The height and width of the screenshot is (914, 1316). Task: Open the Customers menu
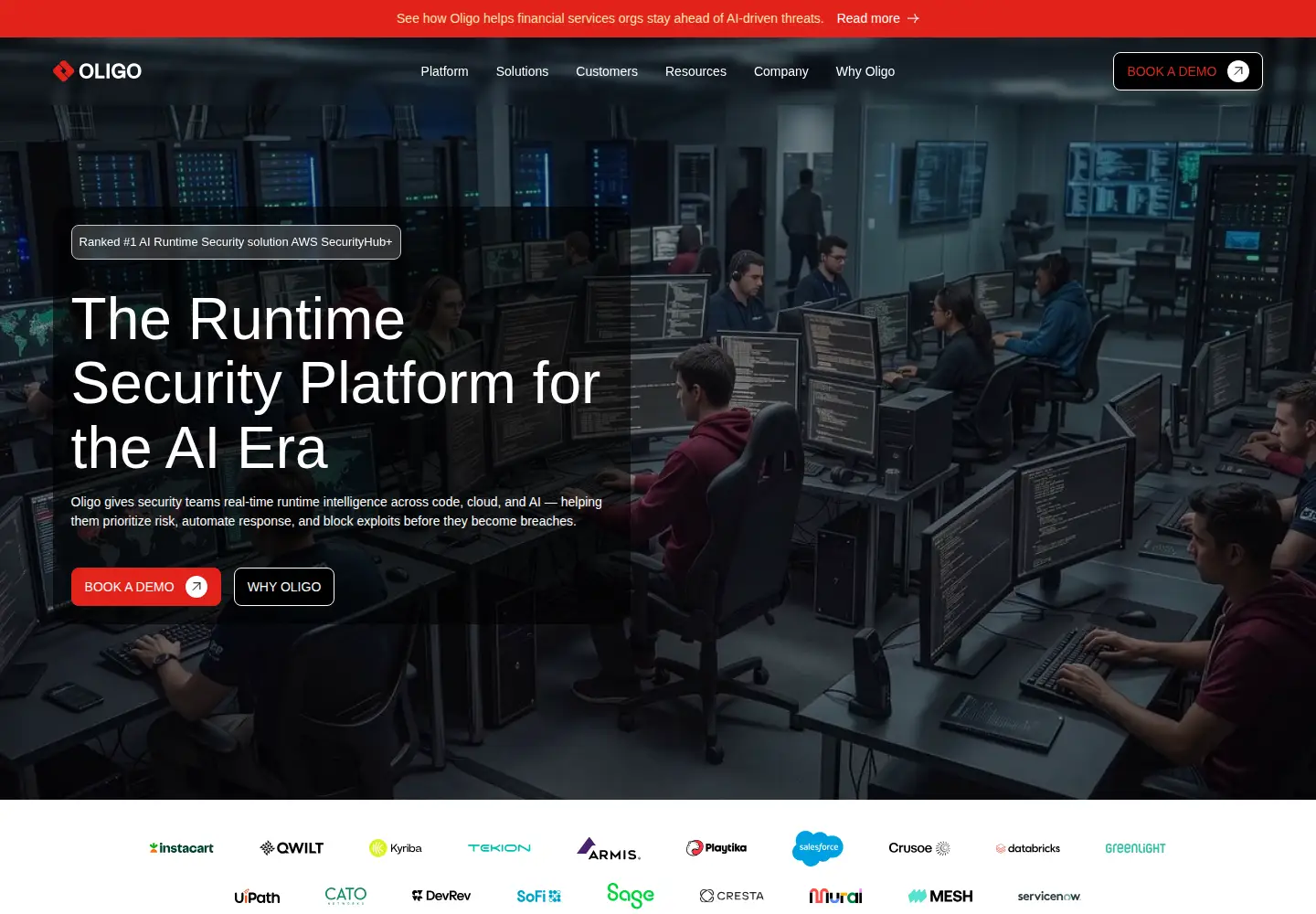pyautogui.click(x=607, y=71)
